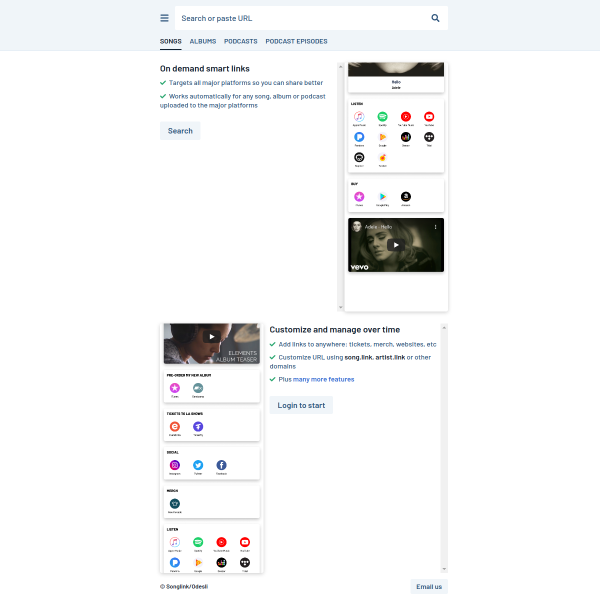
Task: Open YouTube in Adele Hello preview
Action: (429, 116)
